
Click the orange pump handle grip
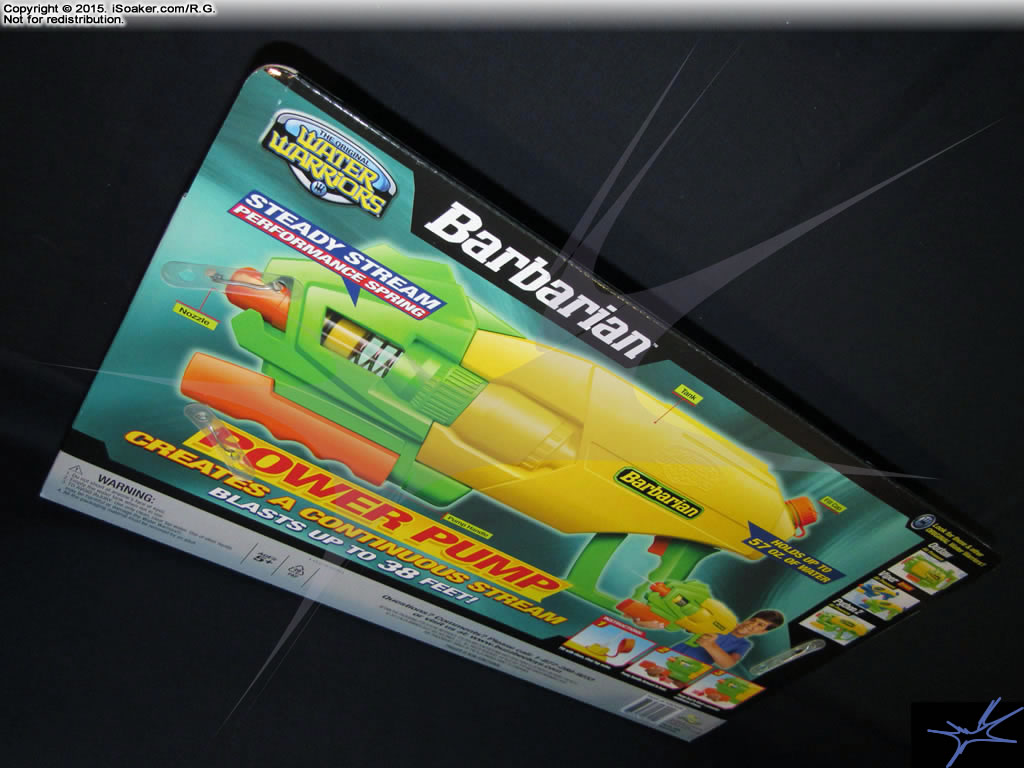pyautogui.click(x=285, y=418)
